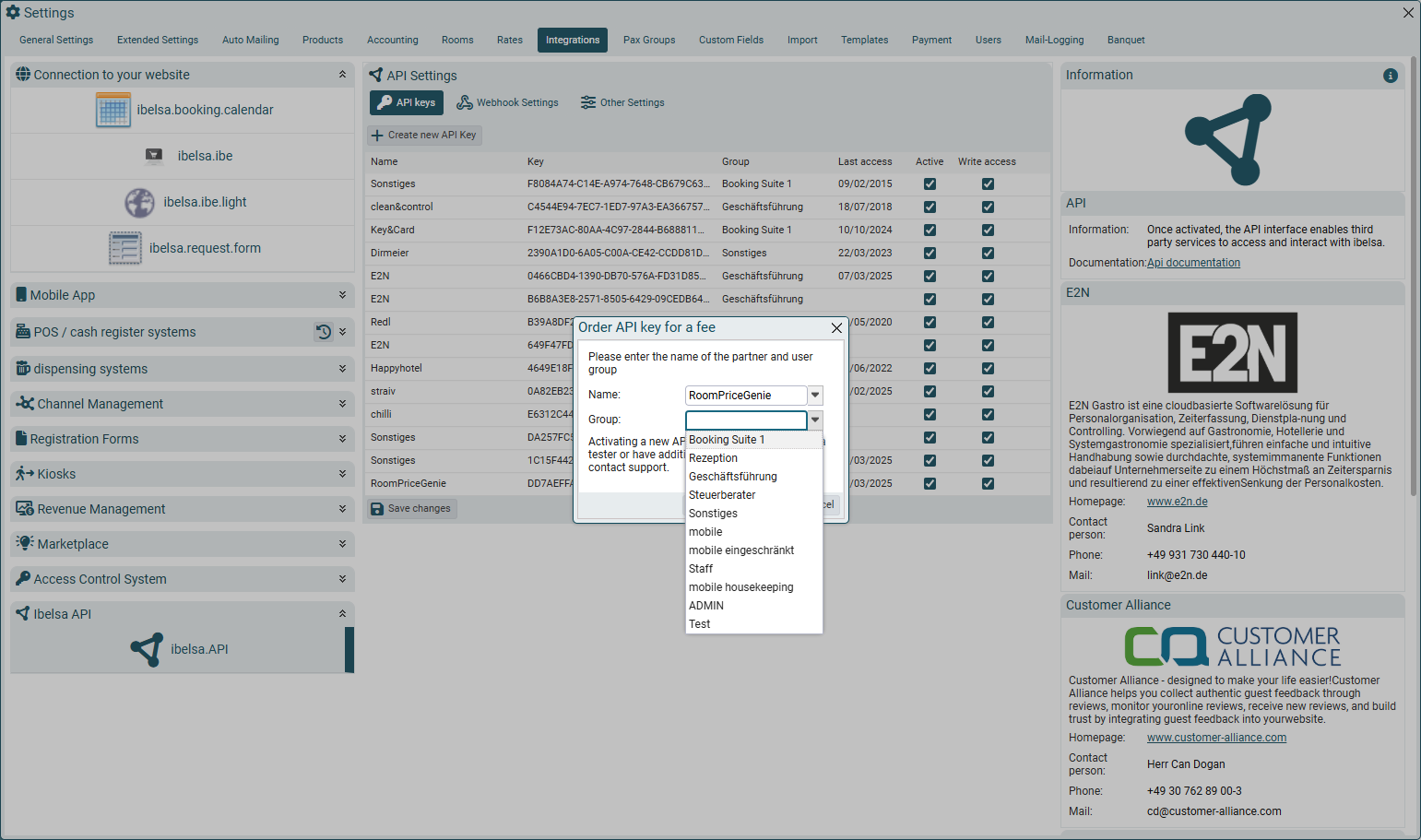
Task: Open ibelsa.booking.calendar calendar icon
Action: (113, 111)
